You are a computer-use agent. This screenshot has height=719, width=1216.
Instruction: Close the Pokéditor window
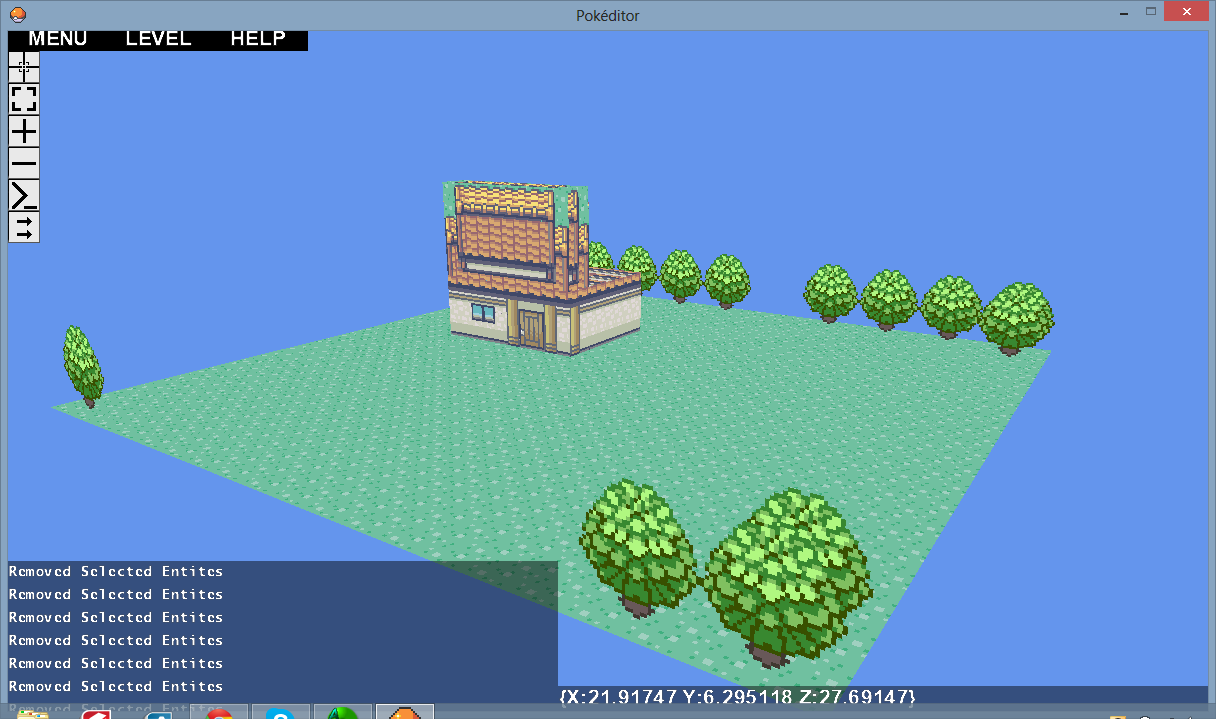point(1187,11)
